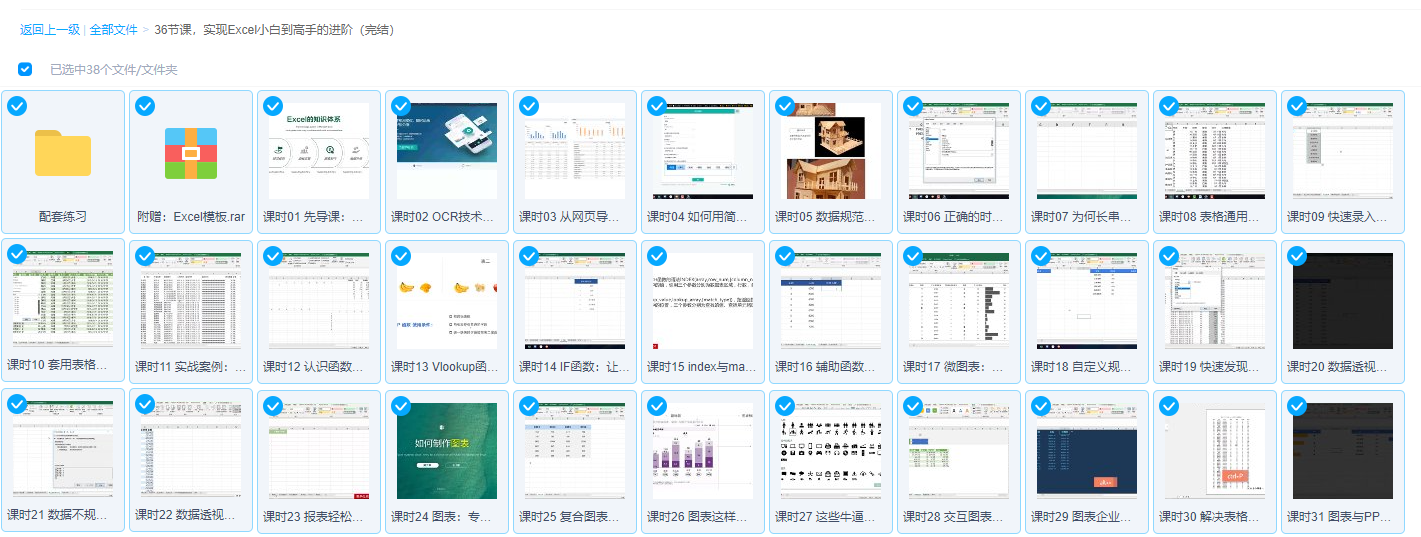
Task: Click the Excel模板.rar archive icon
Action: (191, 152)
